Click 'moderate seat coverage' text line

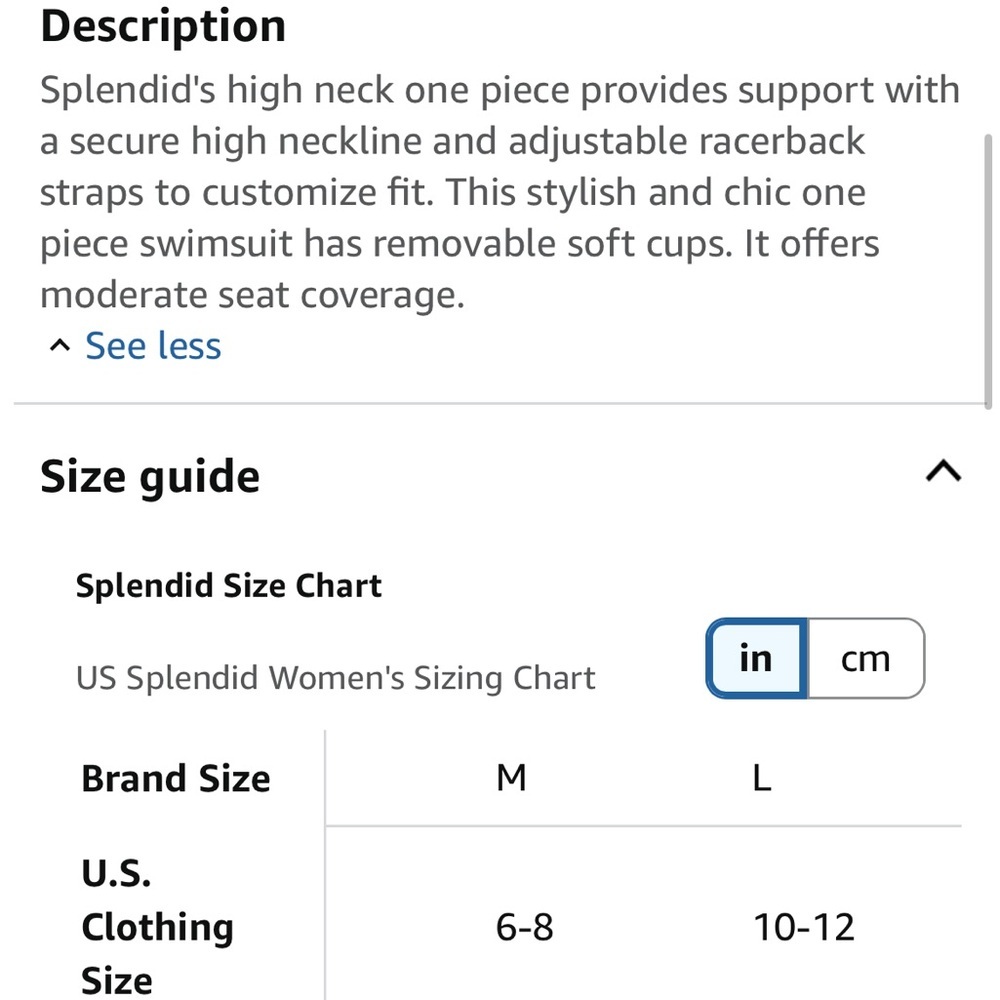coord(253,295)
